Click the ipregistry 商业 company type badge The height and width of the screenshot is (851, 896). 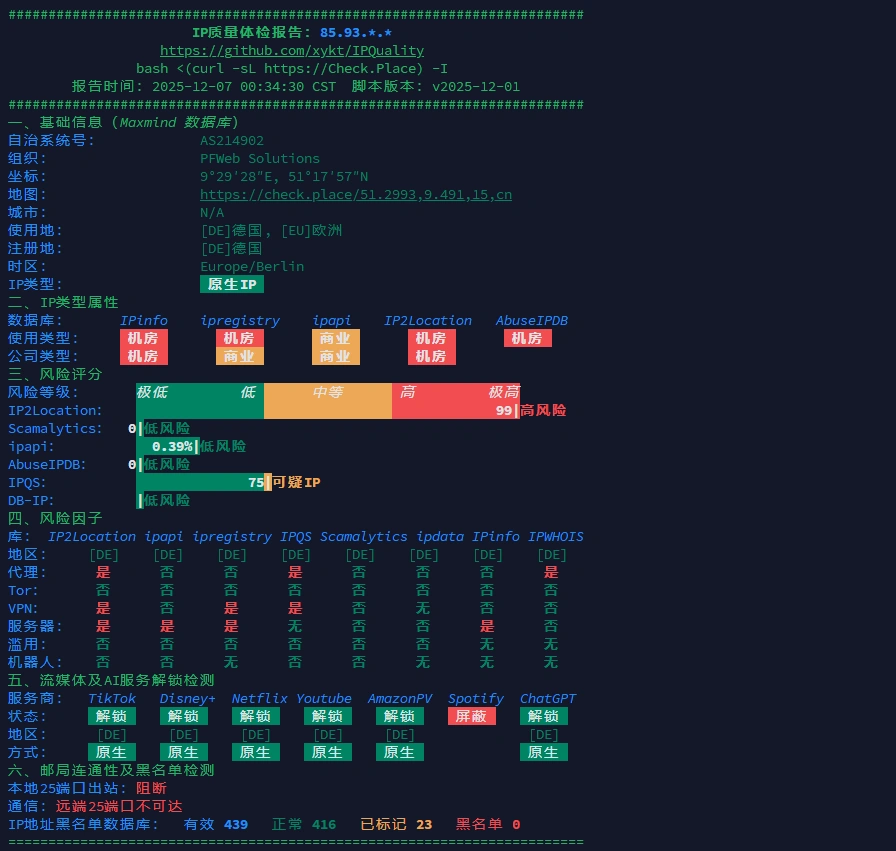pyautogui.click(x=240, y=357)
